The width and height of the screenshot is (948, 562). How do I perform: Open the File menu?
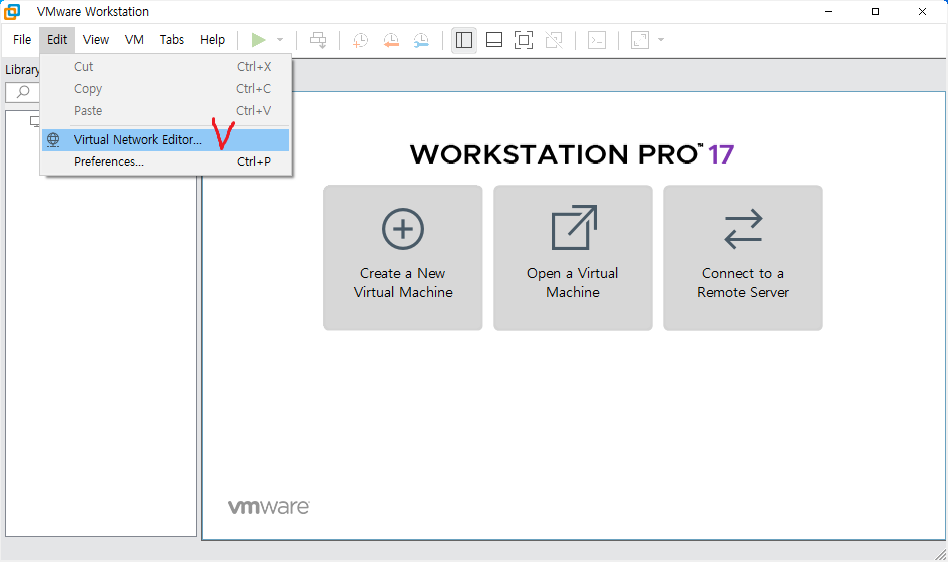coord(22,40)
